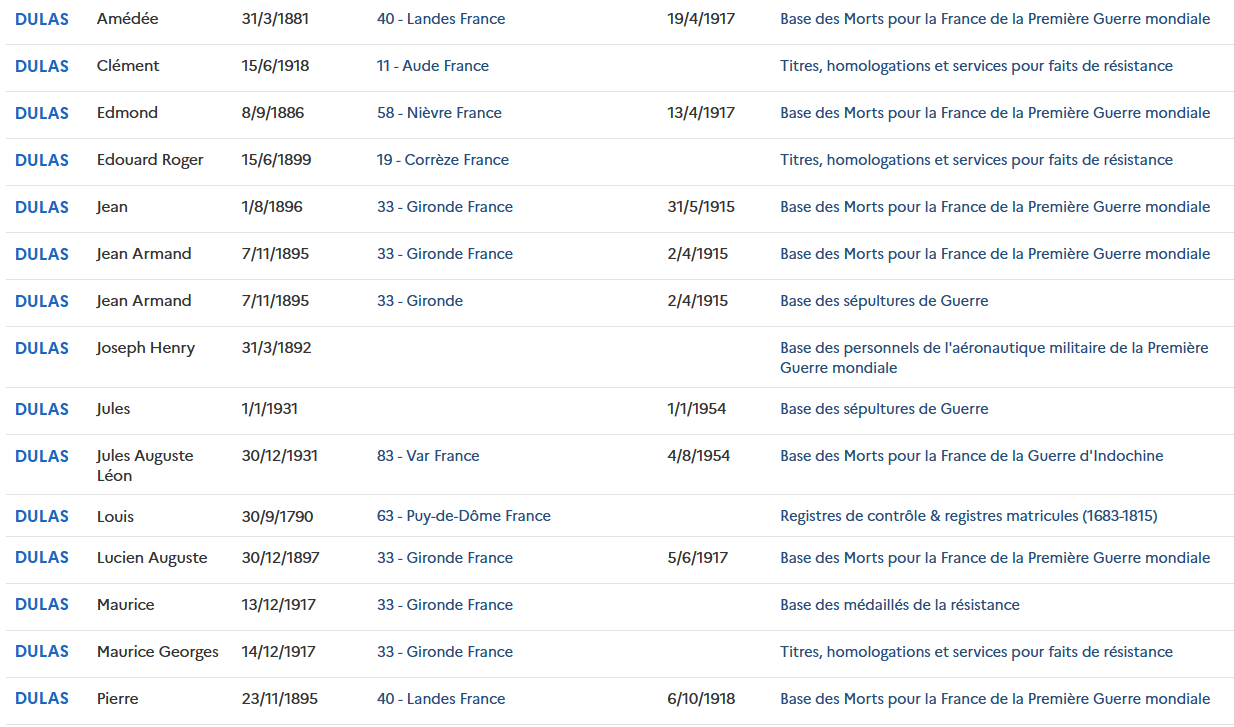Select '33 - Gironde' in sépultures row
The height and width of the screenshot is (727, 1234).
[420, 301]
